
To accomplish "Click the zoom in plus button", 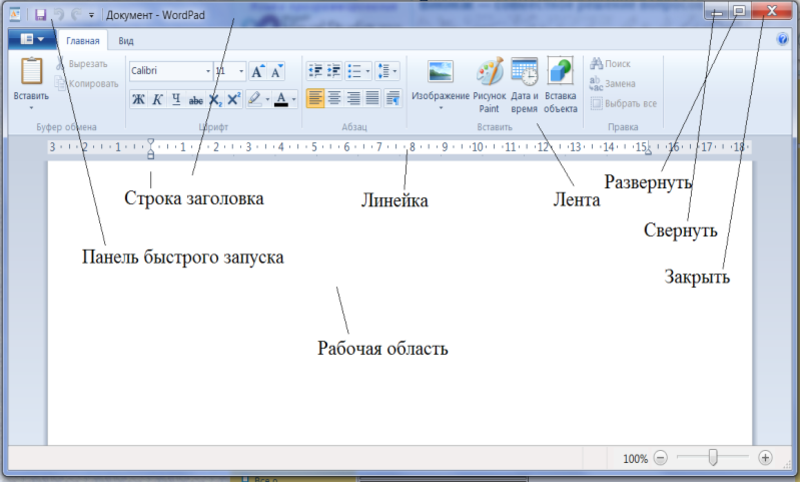I will pos(765,458).
